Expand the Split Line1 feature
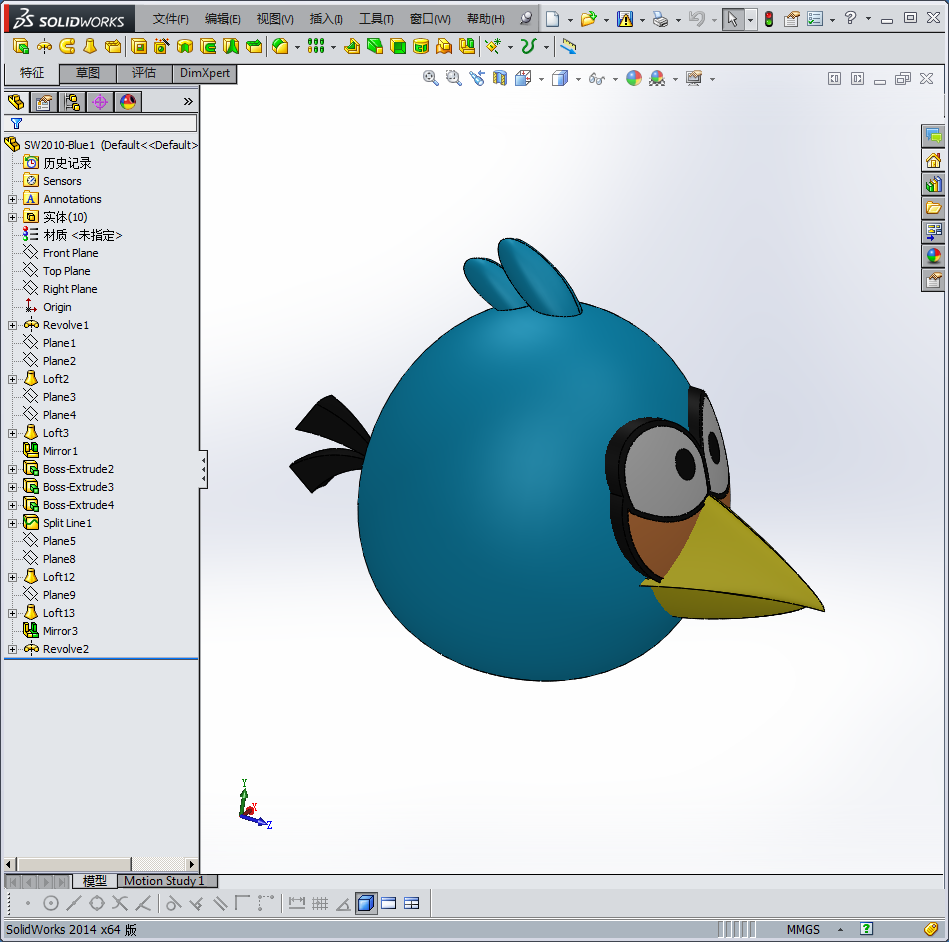 12,524
